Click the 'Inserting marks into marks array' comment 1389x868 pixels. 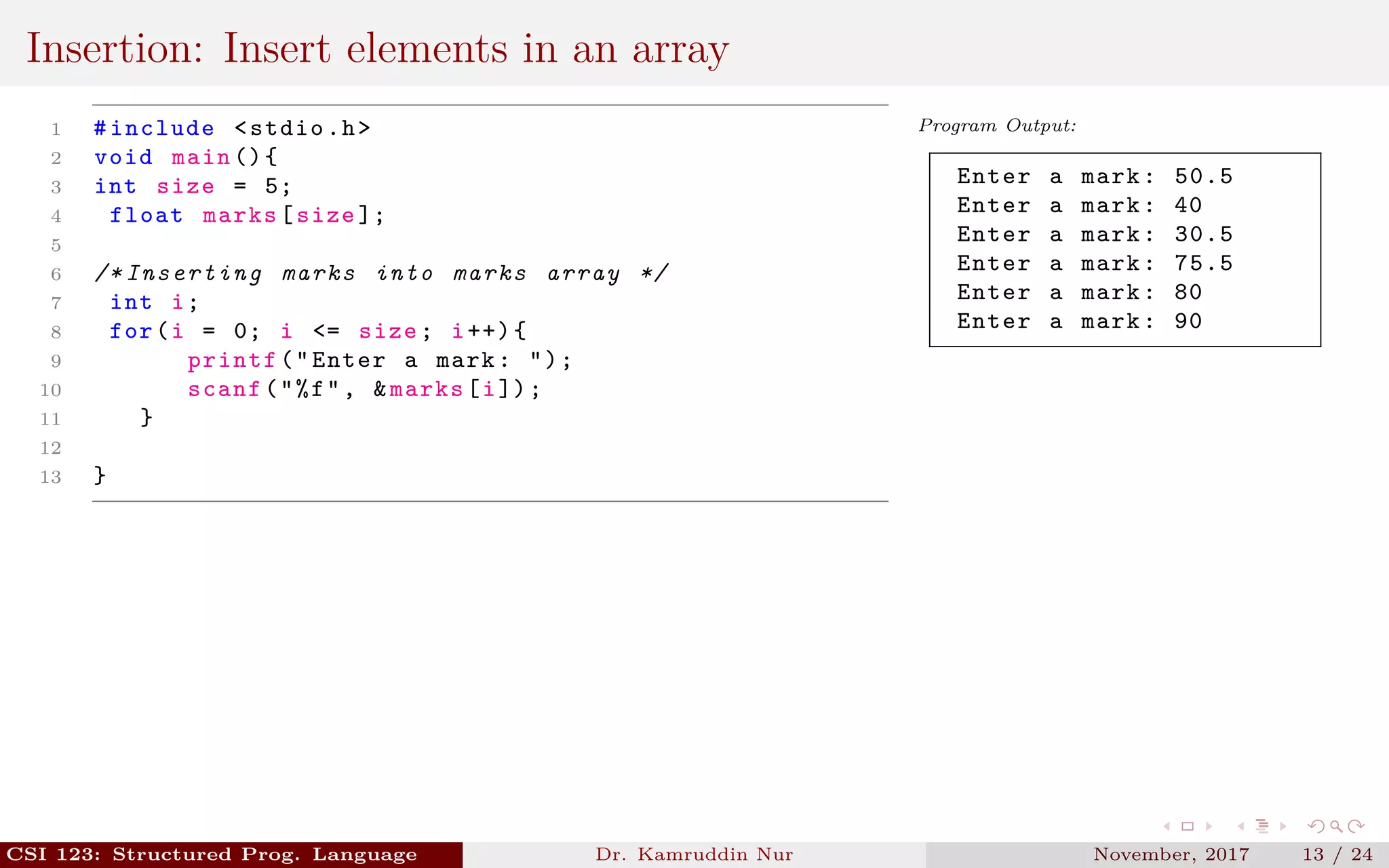click(x=381, y=274)
